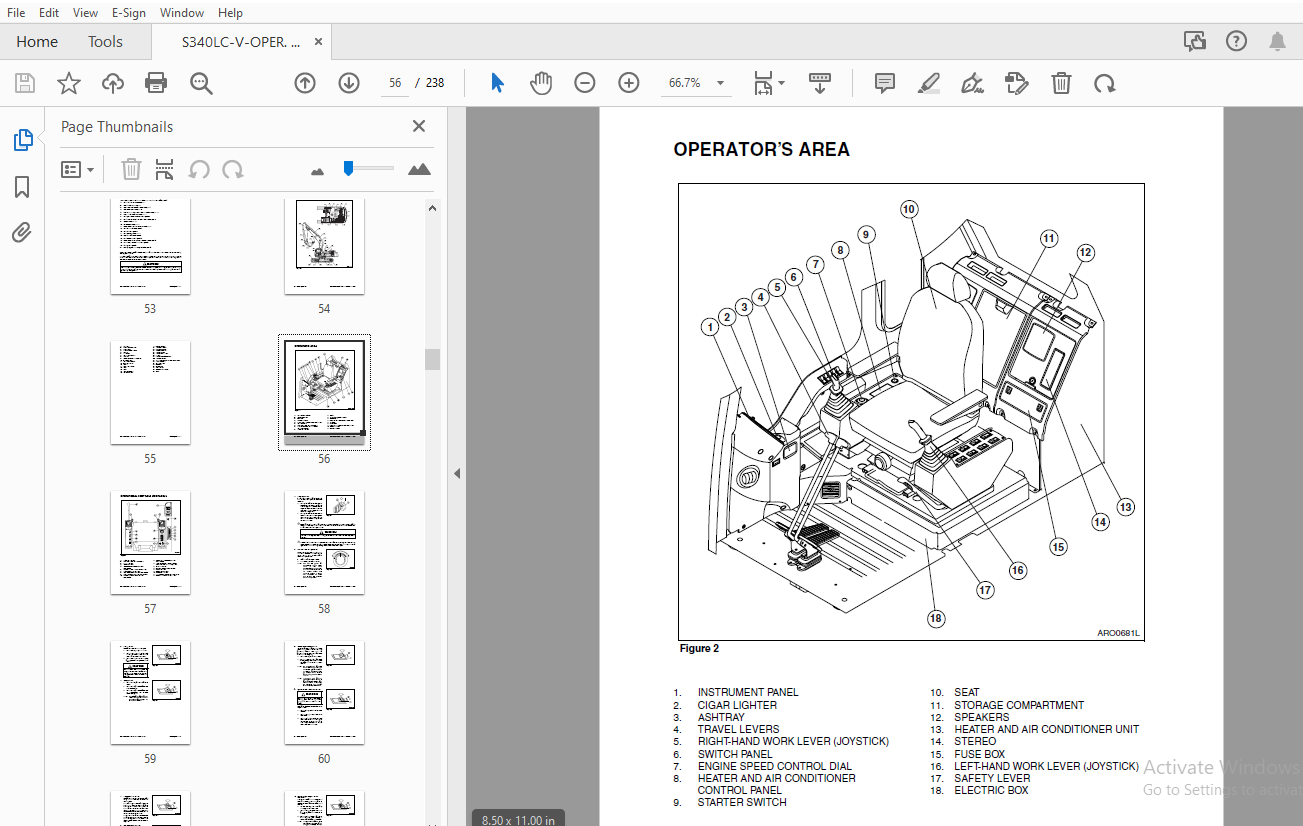Go to the previous page arrow
Viewport: 1303px width, 826px height.
[305, 83]
